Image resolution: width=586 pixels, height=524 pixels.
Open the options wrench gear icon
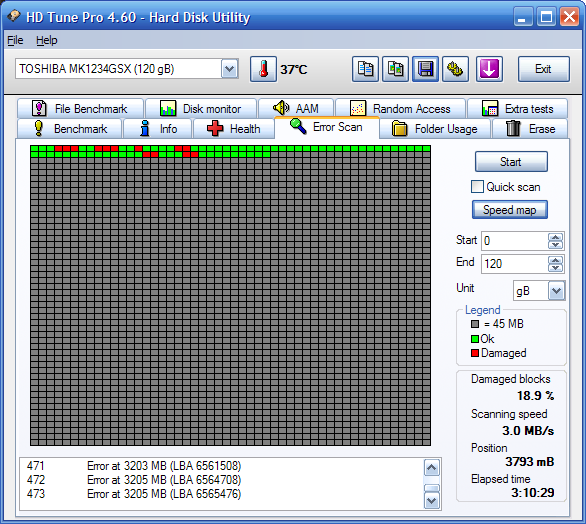coord(455,69)
